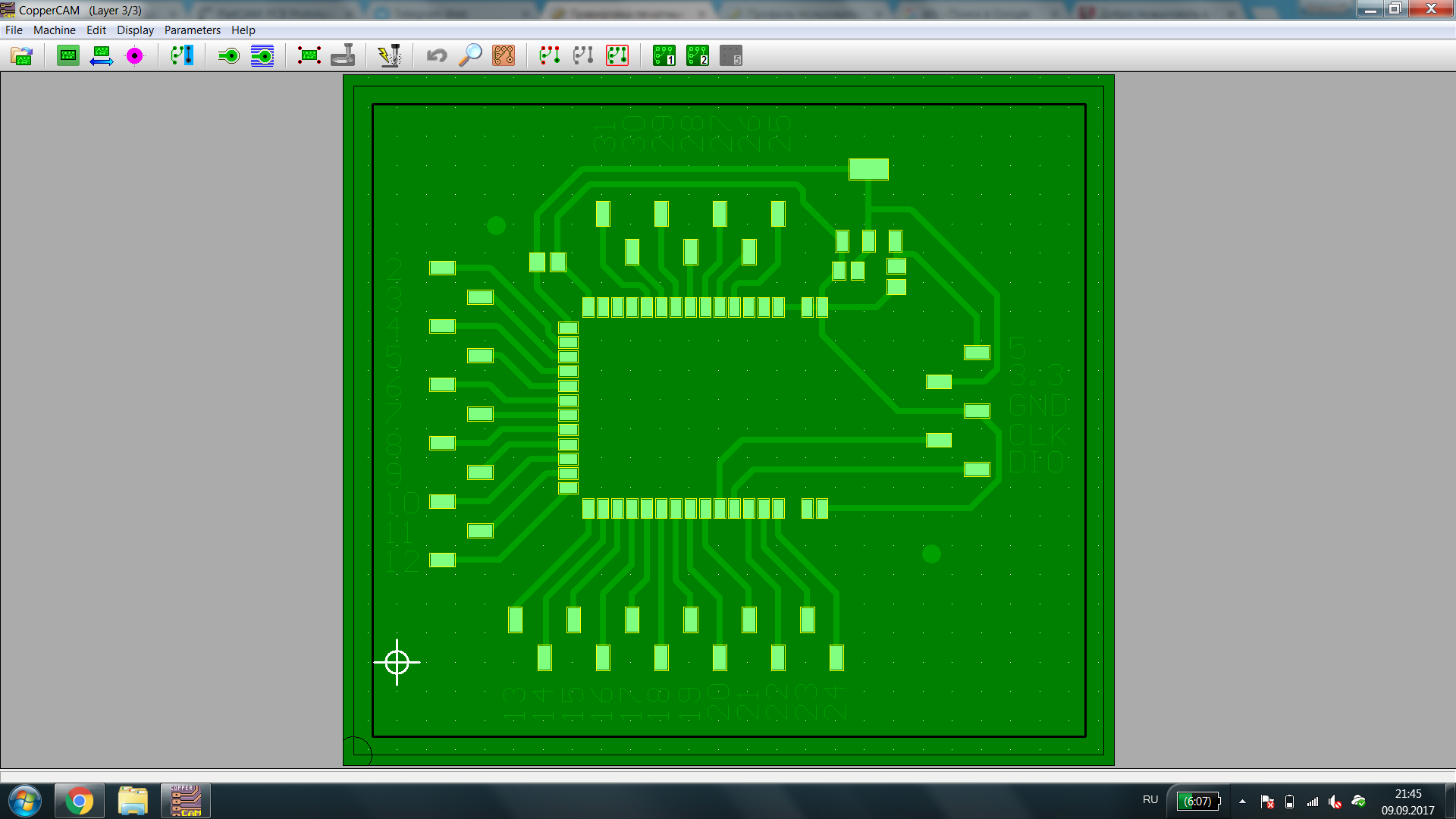
Task: Expand the Display menu
Action: (135, 30)
